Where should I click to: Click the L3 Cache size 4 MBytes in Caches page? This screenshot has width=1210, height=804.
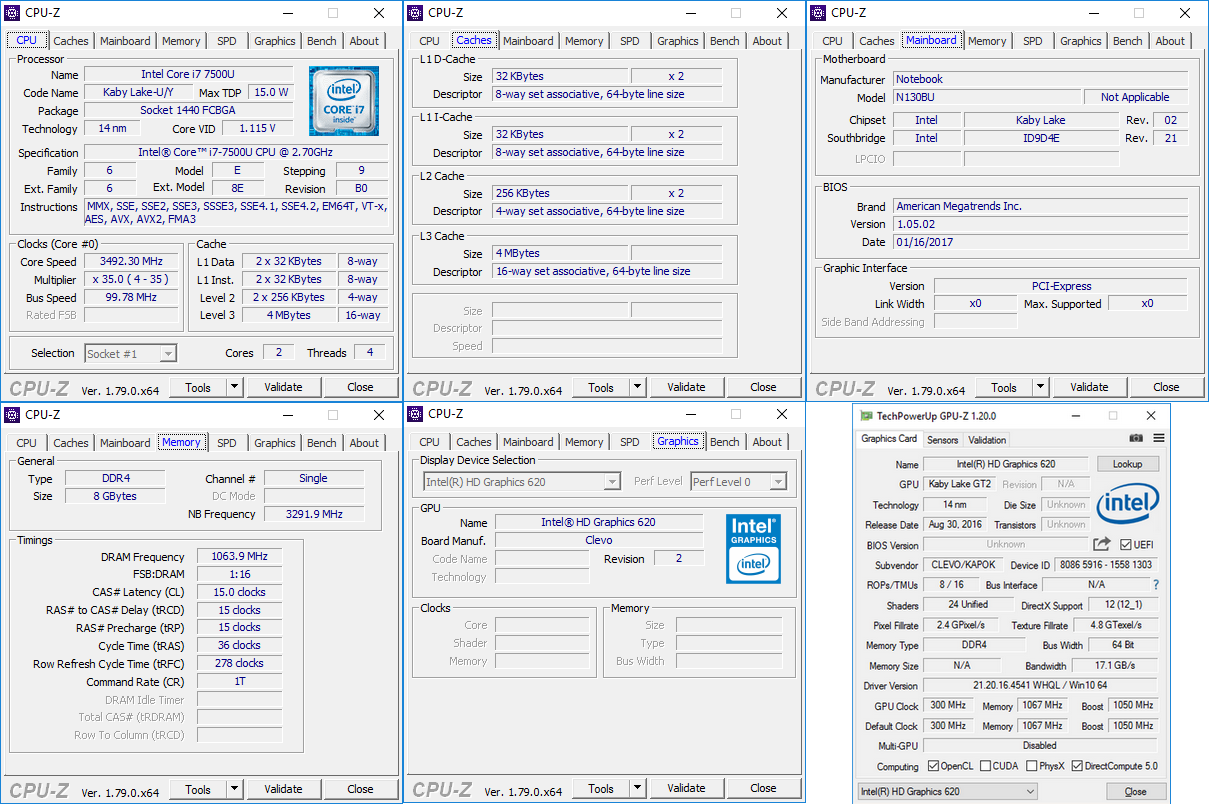560,253
